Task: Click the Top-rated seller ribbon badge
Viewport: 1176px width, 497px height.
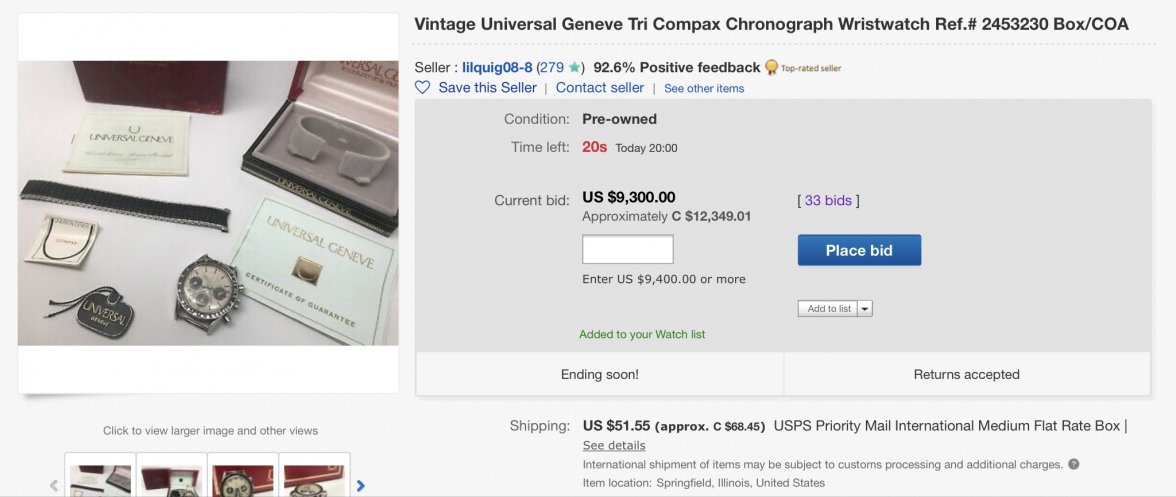Action: pyautogui.click(x=772, y=68)
